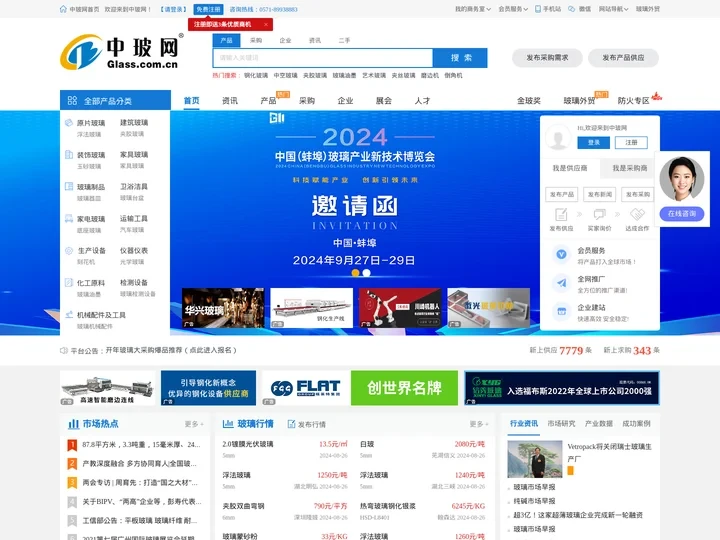Screen dimensions: 720x540
Task: Click the 微信 WeChat icon
Action: click(x=572, y=9)
